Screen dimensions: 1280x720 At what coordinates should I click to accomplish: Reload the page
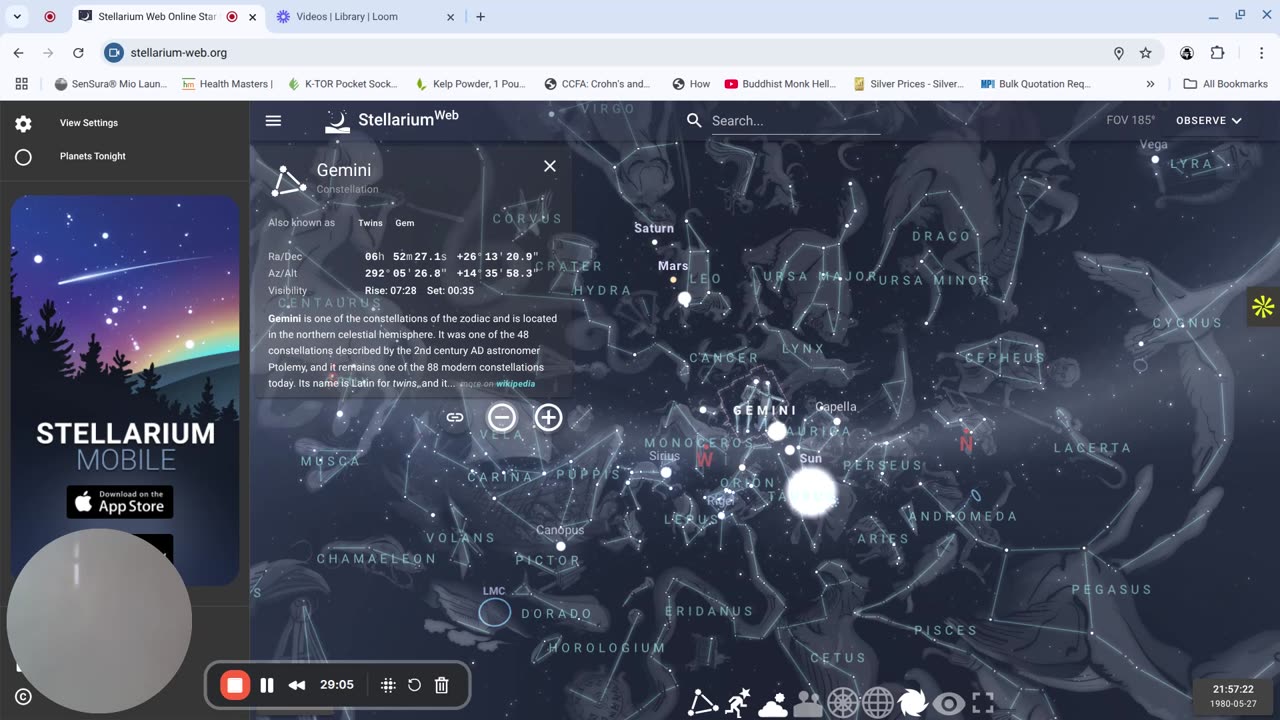pyautogui.click(x=78, y=53)
